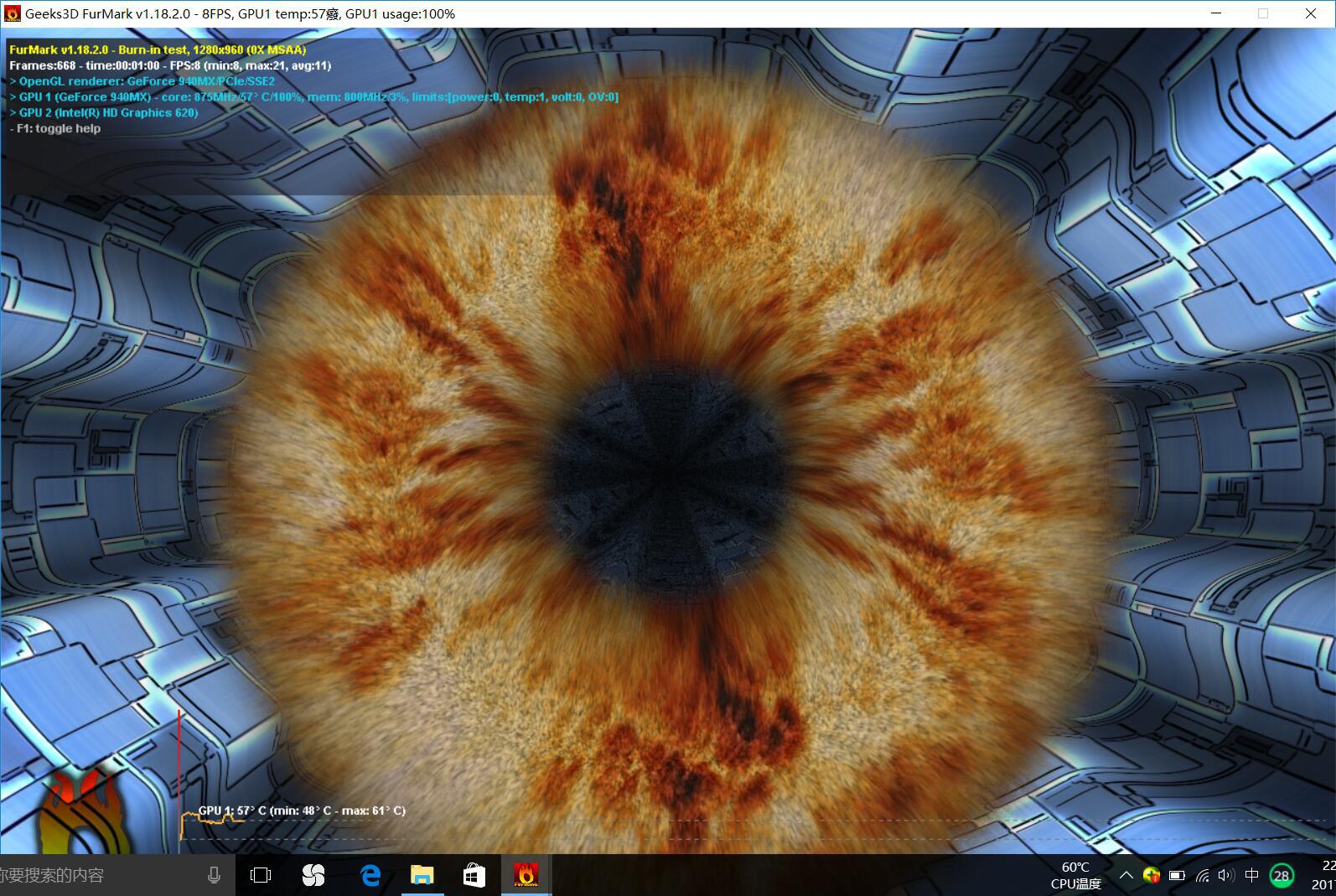
Task: Open the 360 security tray icon
Action: pos(1152,875)
